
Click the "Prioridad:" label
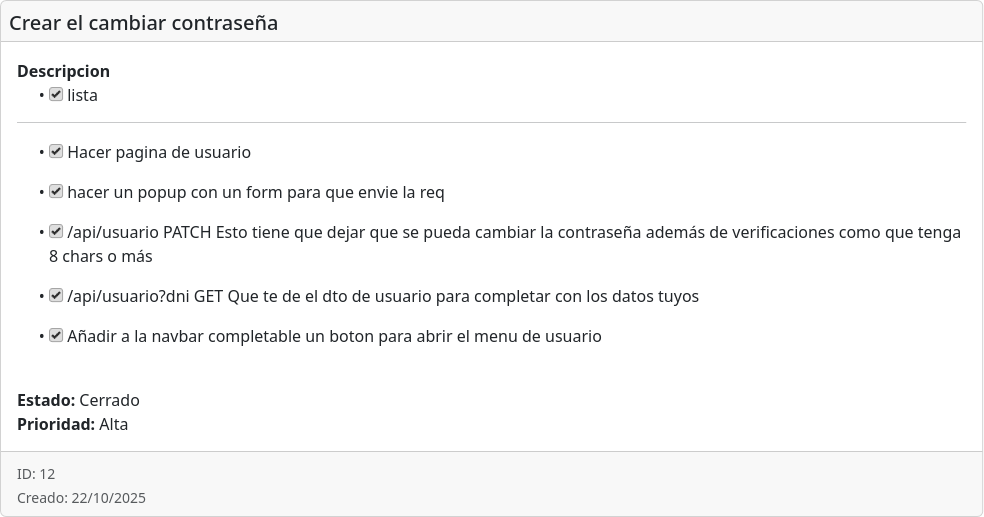coord(56,425)
